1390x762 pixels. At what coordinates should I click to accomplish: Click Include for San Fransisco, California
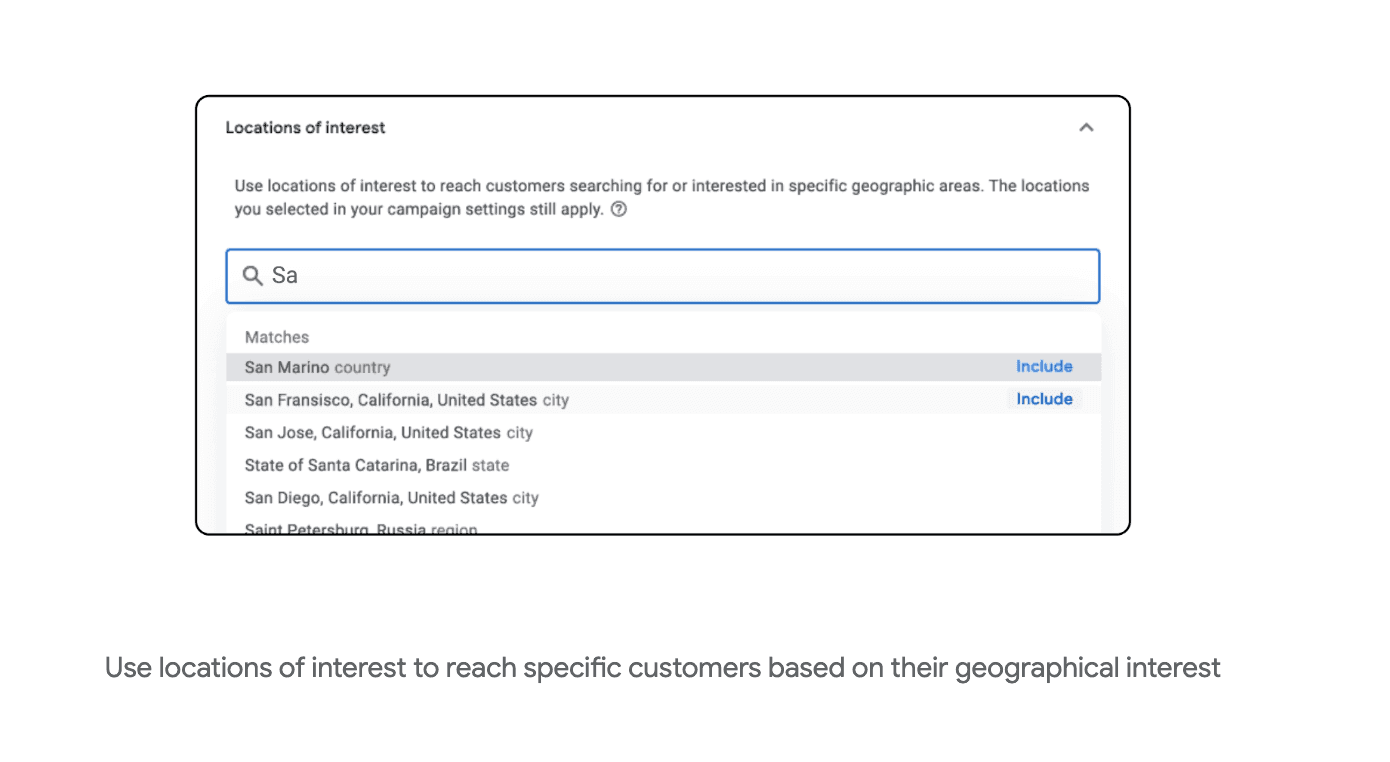pyautogui.click(x=1044, y=399)
